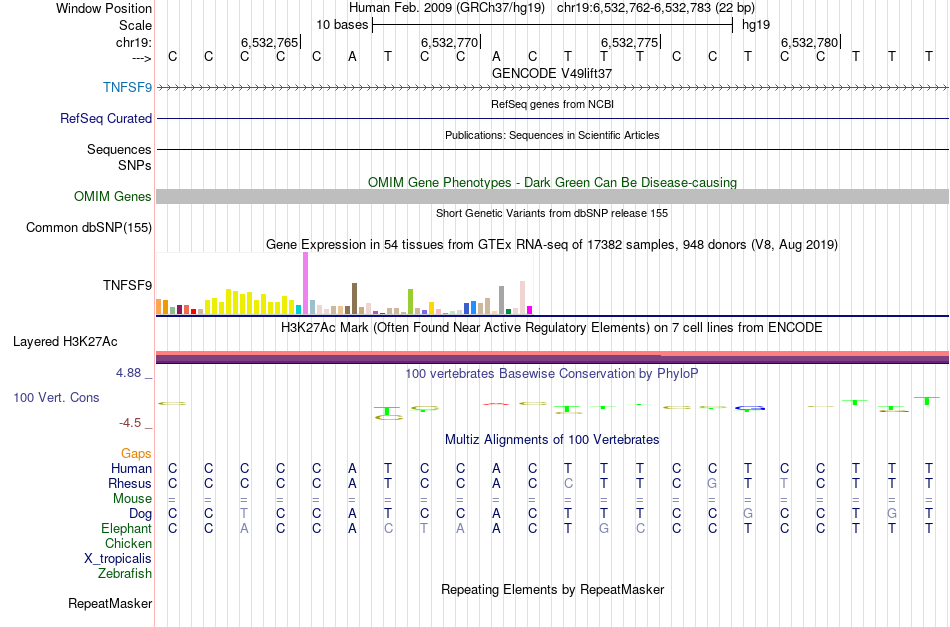
Task: Click TNFSF9 label beside GTEx bar chart
Action: pos(127,285)
